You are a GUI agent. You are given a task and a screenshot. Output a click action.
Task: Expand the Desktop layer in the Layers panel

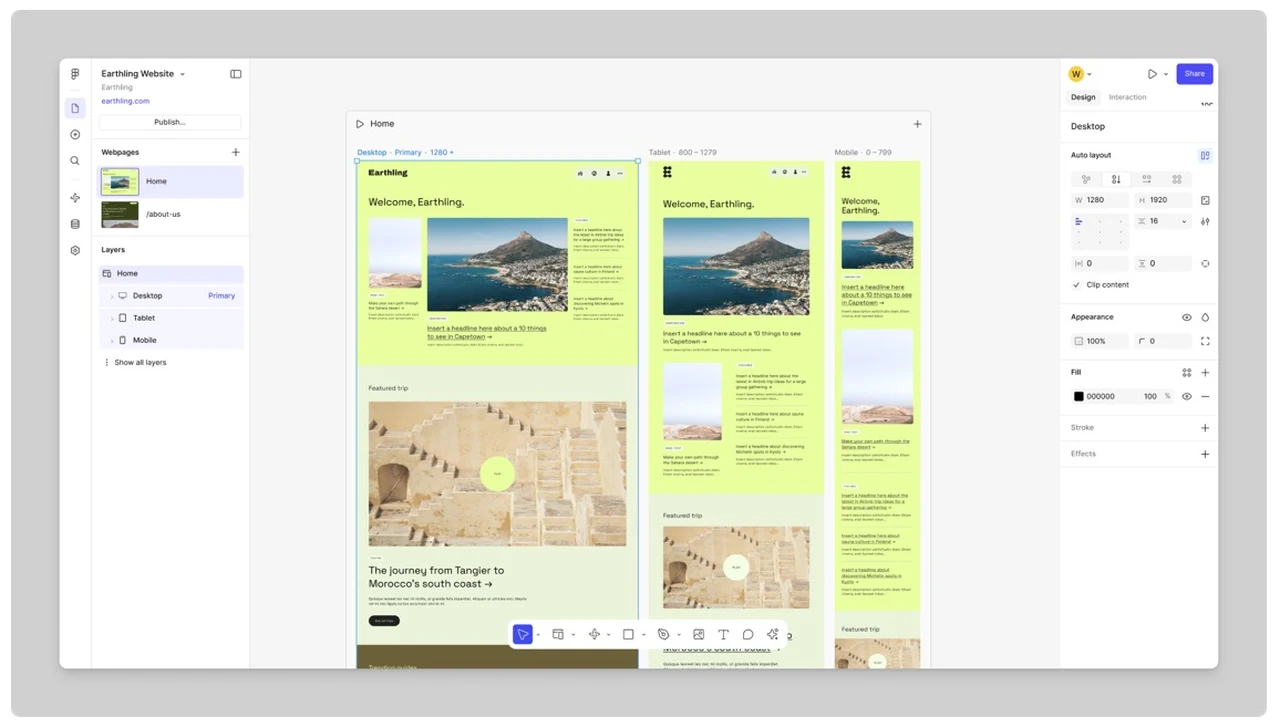click(x=112, y=295)
